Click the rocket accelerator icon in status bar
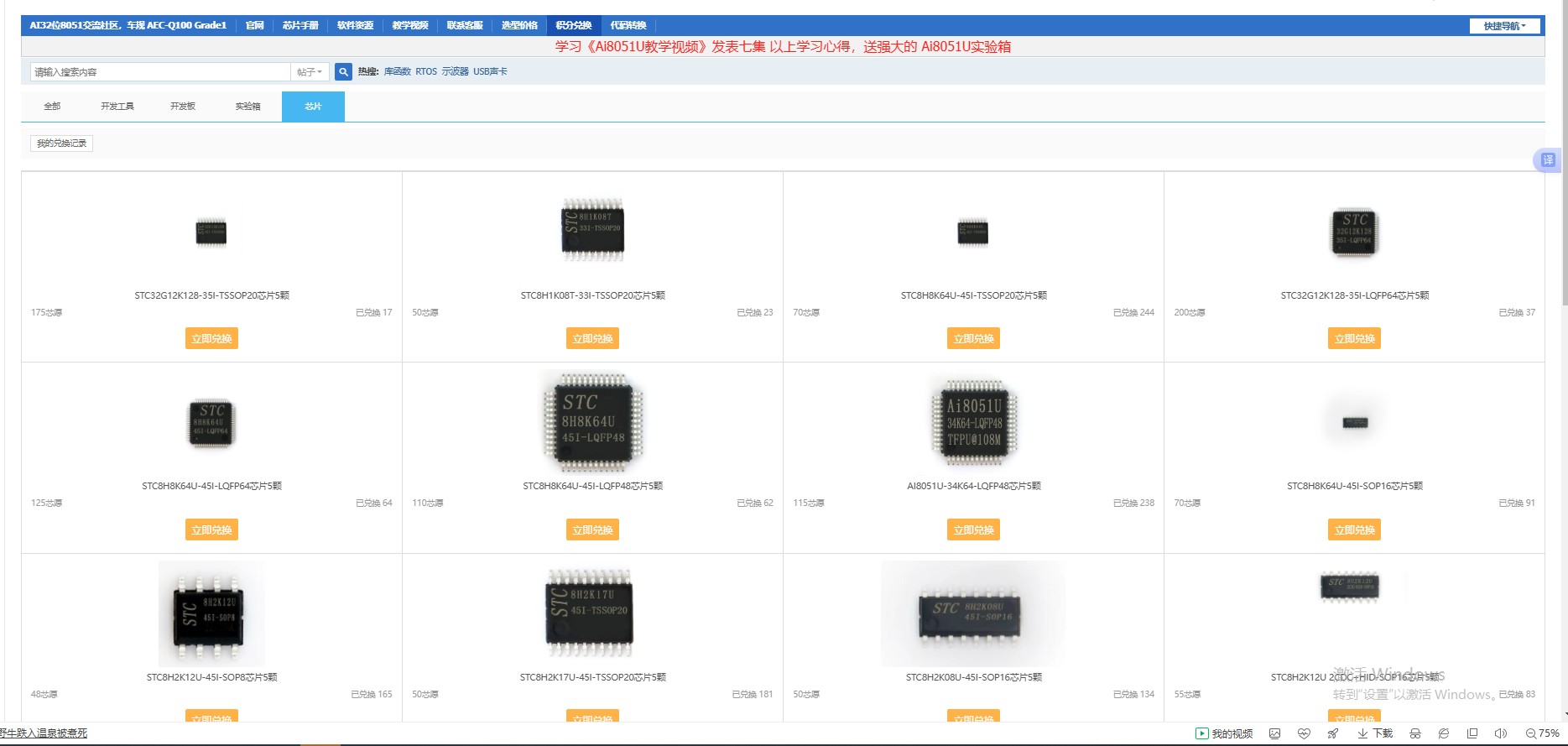 coord(1333,733)
